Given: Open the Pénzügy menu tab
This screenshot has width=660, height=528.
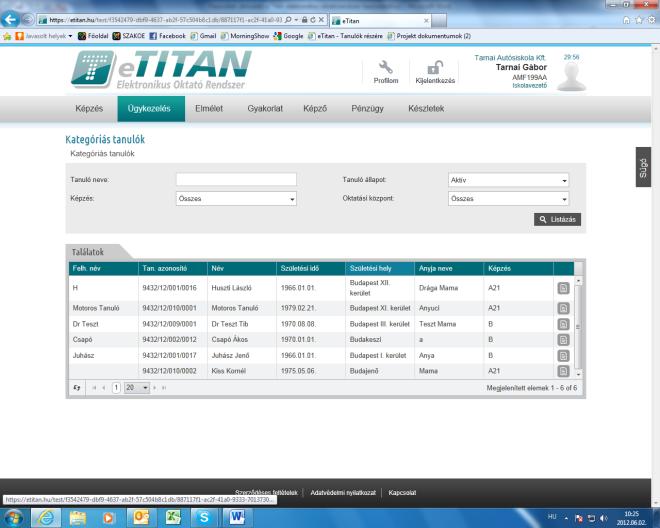Looking at the screenshot, I should coord(367,109).
